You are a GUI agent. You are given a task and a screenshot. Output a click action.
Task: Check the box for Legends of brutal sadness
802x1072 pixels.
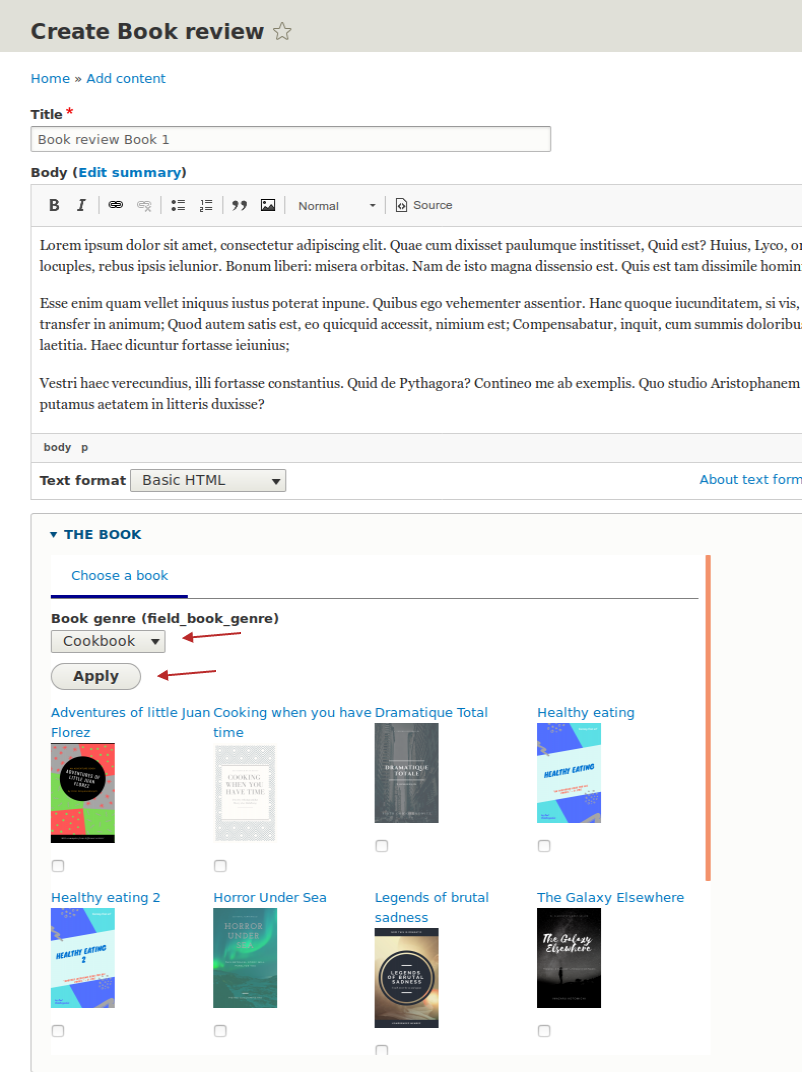point(382,1050)
